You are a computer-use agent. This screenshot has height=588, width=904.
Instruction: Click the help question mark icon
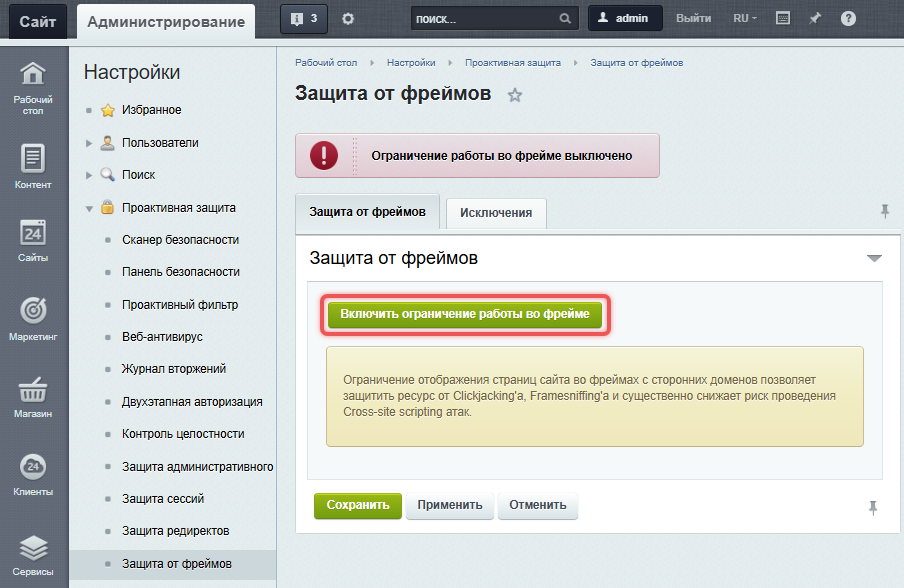click(848, 19)
